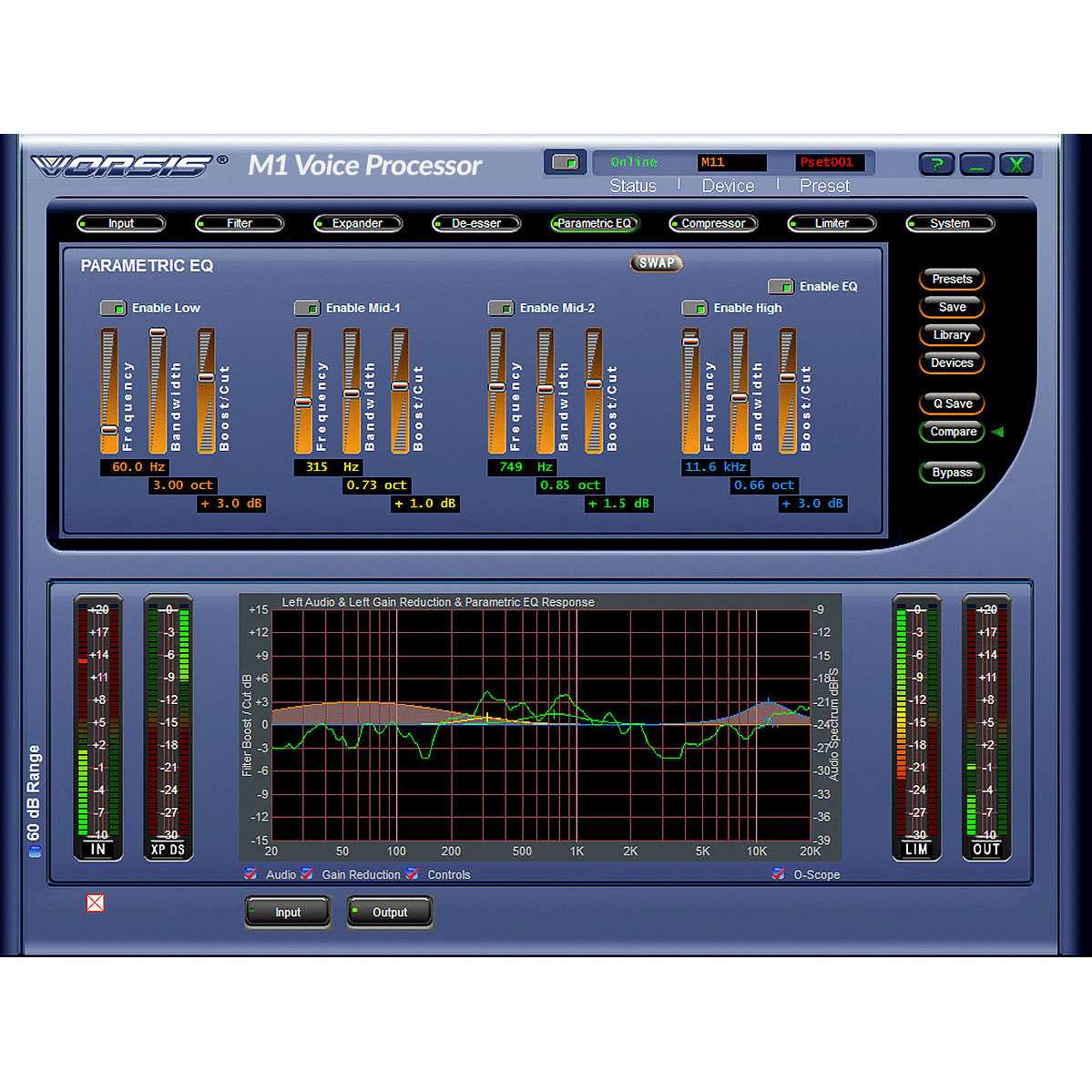Screen dimensions: 1092x1092
Task: Click the Low band Boost/Cut slider
Action: coord(206,391)
